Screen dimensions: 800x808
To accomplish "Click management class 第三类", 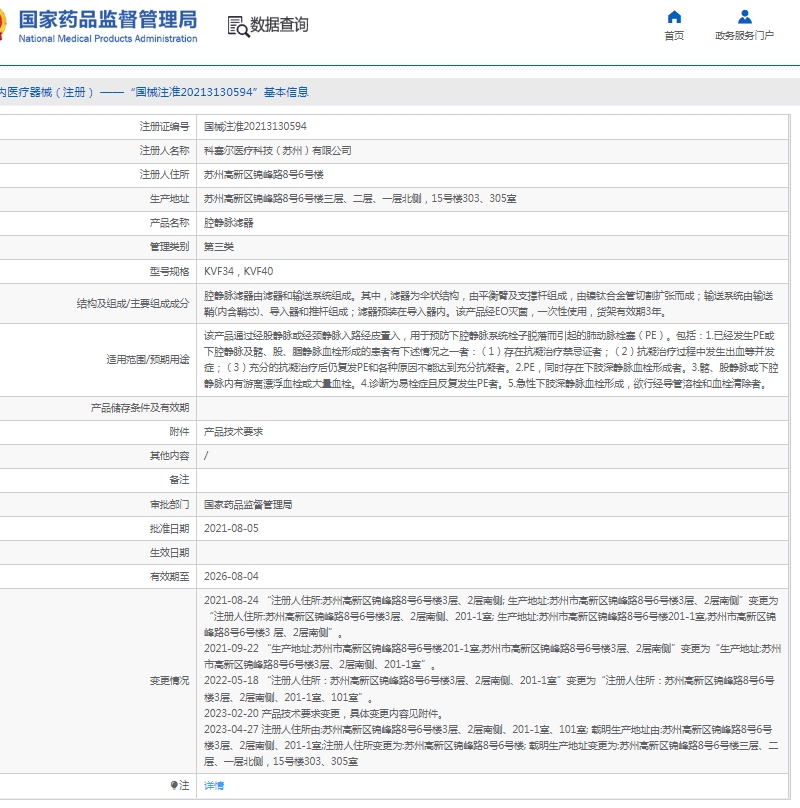I will pyautogui.click(x=219, y=246).
